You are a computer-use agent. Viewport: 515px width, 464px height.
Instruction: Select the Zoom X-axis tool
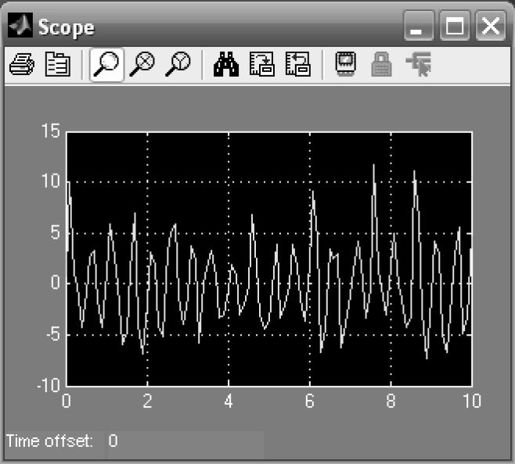click(142, 64)
